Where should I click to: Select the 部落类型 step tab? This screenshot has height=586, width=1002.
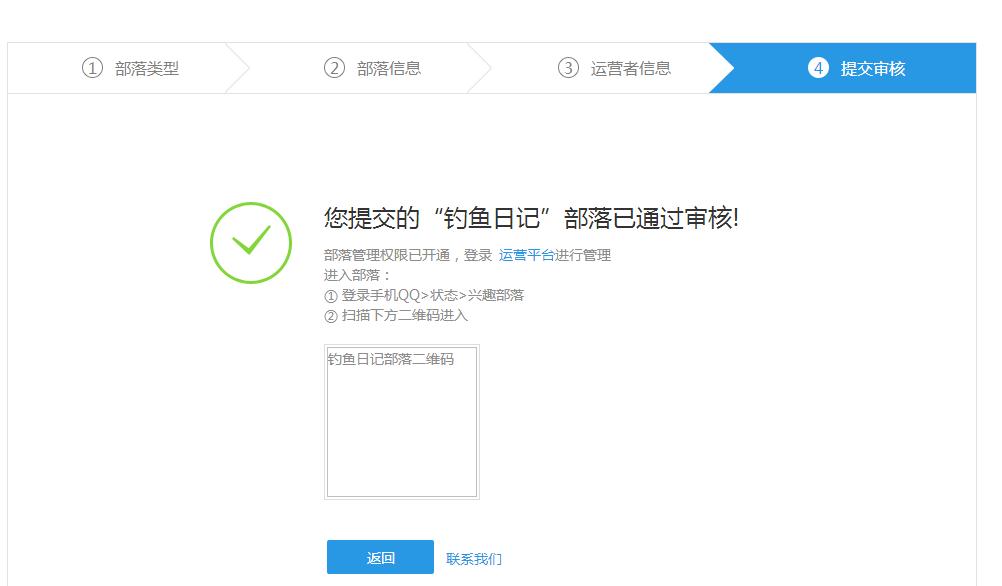click(x=130, y=68)
